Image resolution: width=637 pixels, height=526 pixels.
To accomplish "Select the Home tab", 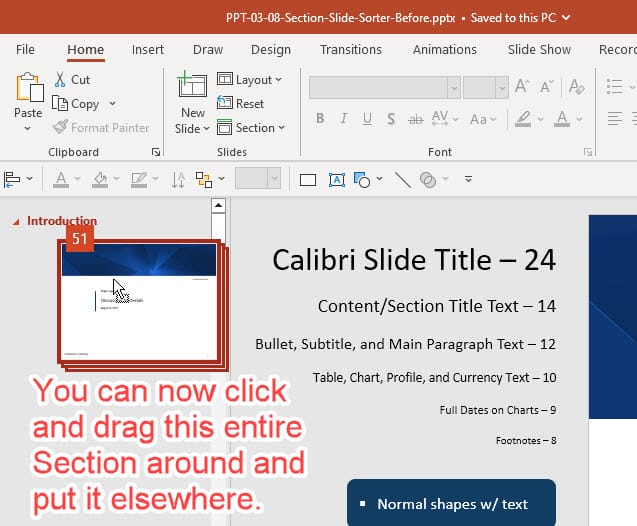I will [86, 50].
